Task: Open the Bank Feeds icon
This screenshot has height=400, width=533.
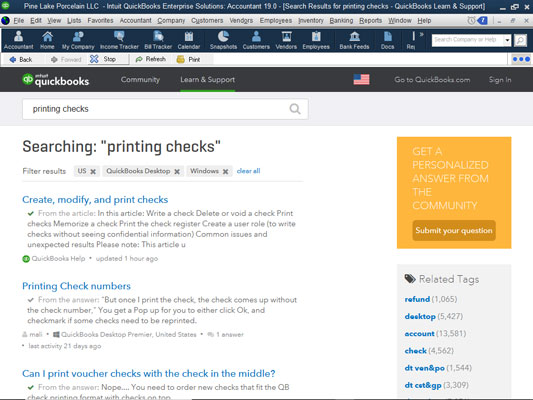Action: (x=354, y=40)
